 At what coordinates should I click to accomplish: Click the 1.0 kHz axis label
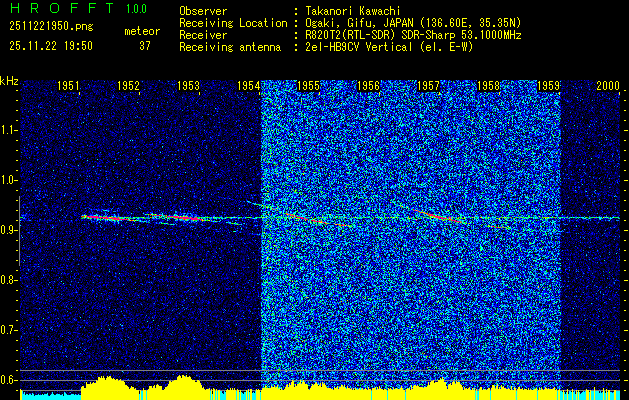click(8, 181)
